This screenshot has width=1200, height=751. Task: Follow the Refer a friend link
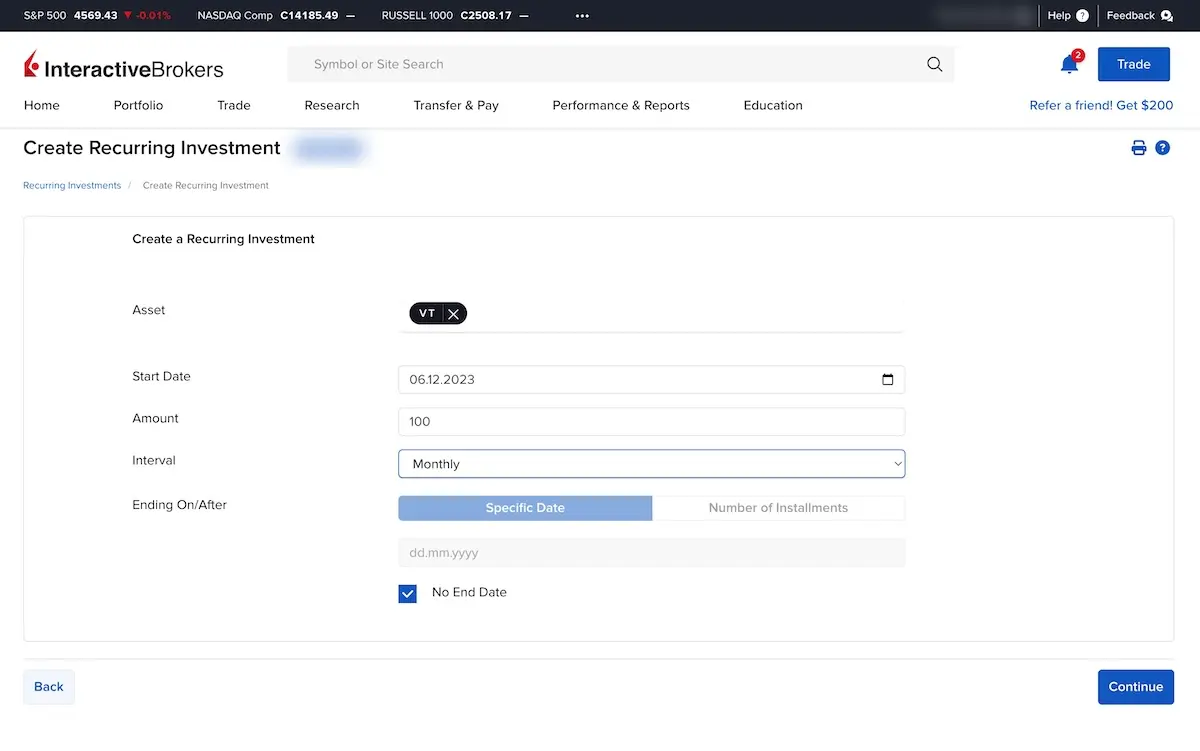(1102, 105)
